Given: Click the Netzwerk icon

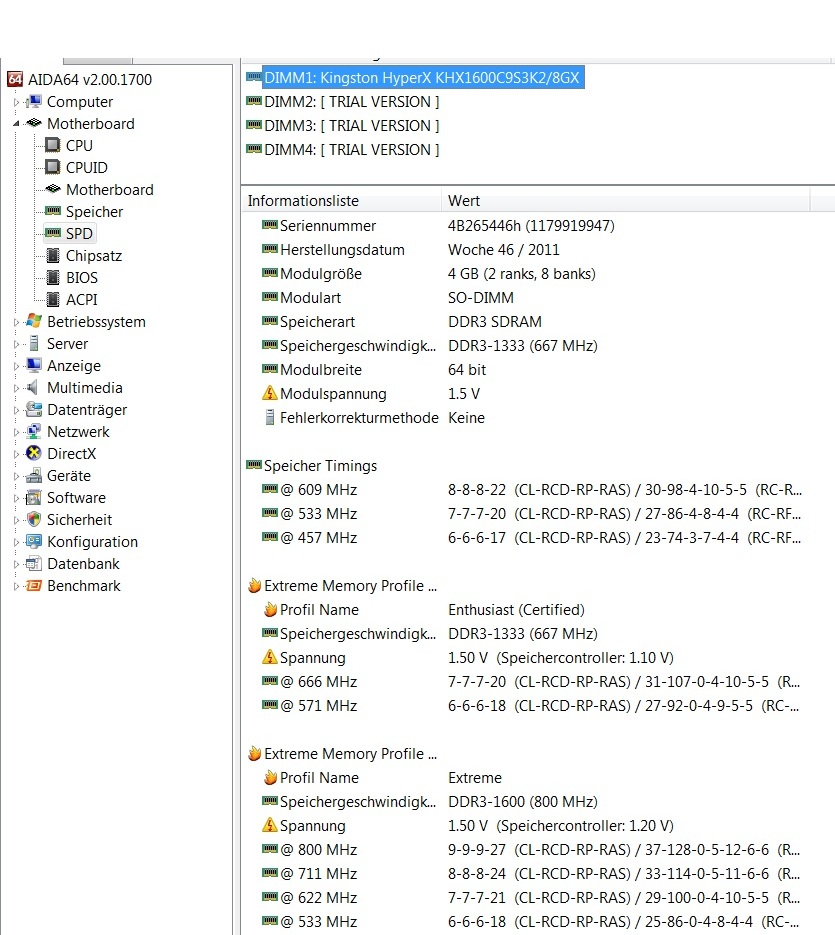Looking at the screenshot, I should click(34, 432).
